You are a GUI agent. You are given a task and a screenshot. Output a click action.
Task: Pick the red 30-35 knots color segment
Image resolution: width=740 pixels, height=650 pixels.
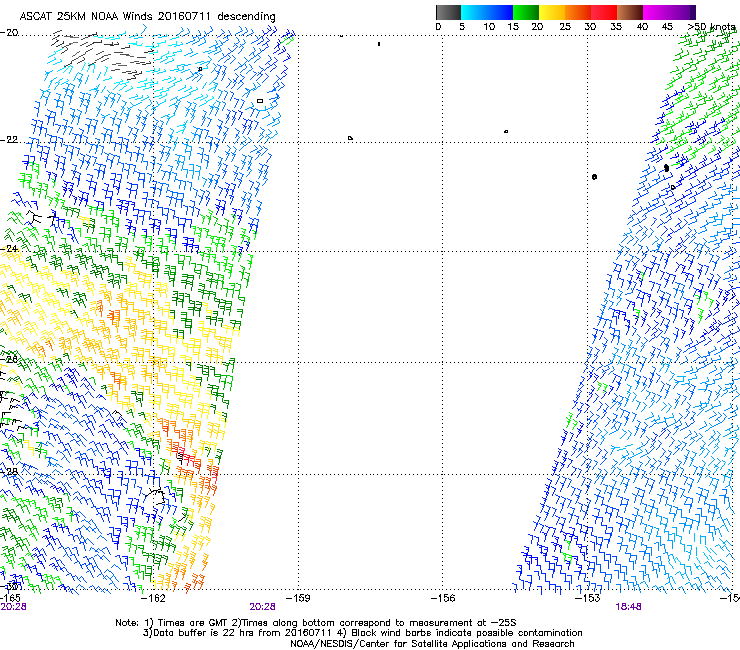click(x=604, y=12)
